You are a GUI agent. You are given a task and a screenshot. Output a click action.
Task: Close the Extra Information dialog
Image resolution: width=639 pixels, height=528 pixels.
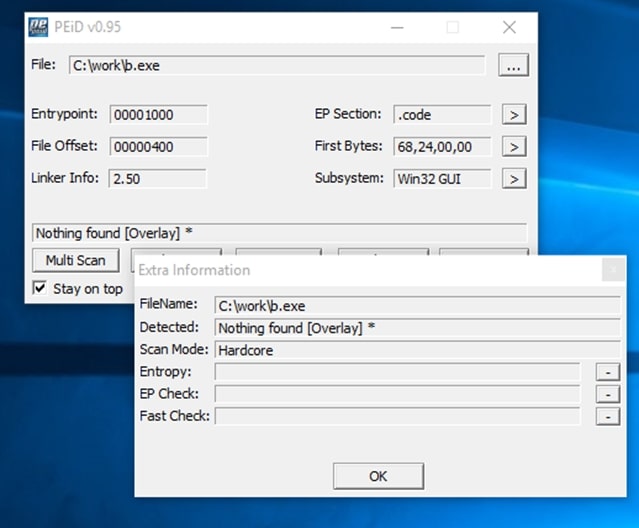click(x=613, y=270)
